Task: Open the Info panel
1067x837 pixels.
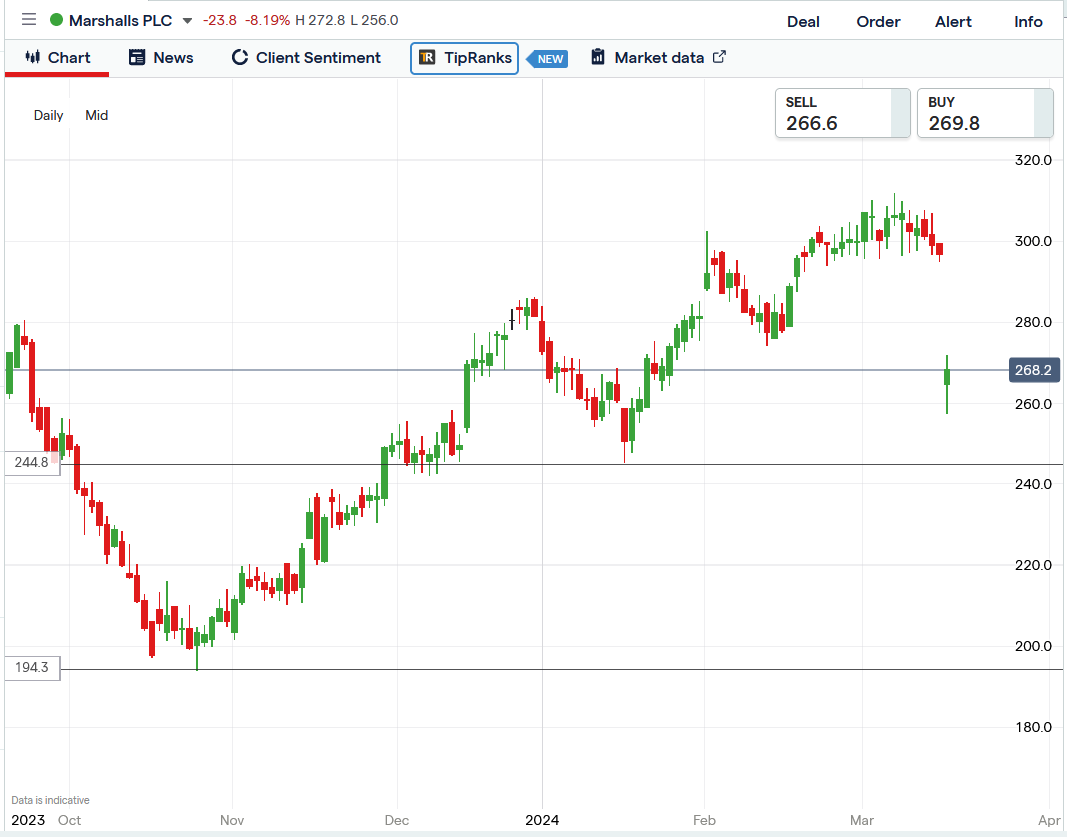Action: pyautogui.click(x=1028, y=22)
